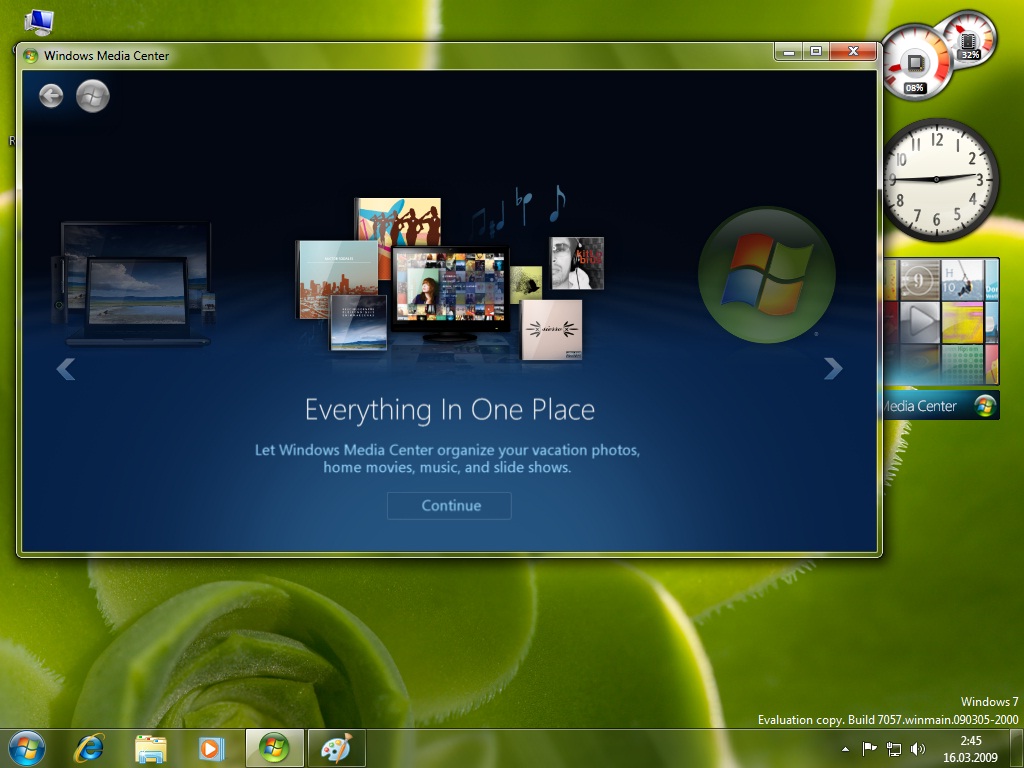Open Windows Explorer from taskbar
This screenshot has width=1024, height=768.
150,748
